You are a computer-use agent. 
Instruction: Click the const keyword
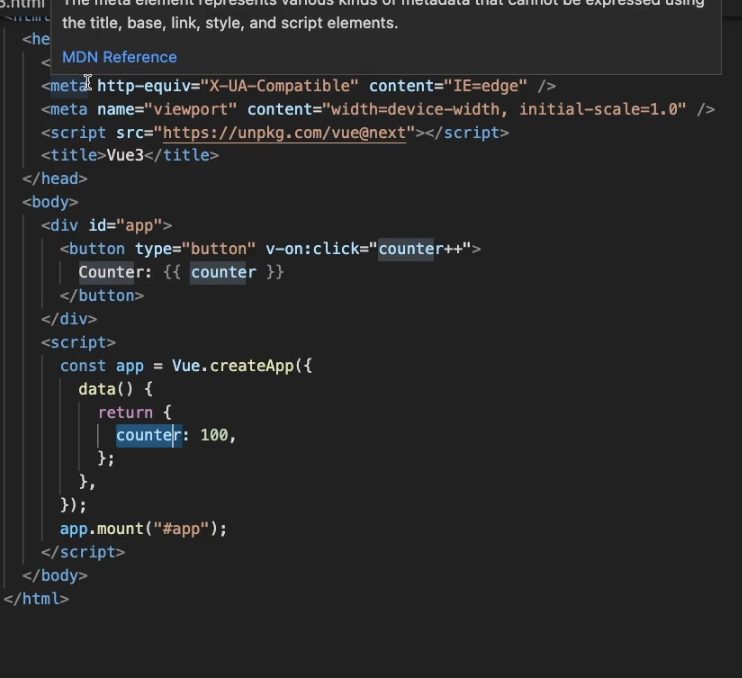83,366
